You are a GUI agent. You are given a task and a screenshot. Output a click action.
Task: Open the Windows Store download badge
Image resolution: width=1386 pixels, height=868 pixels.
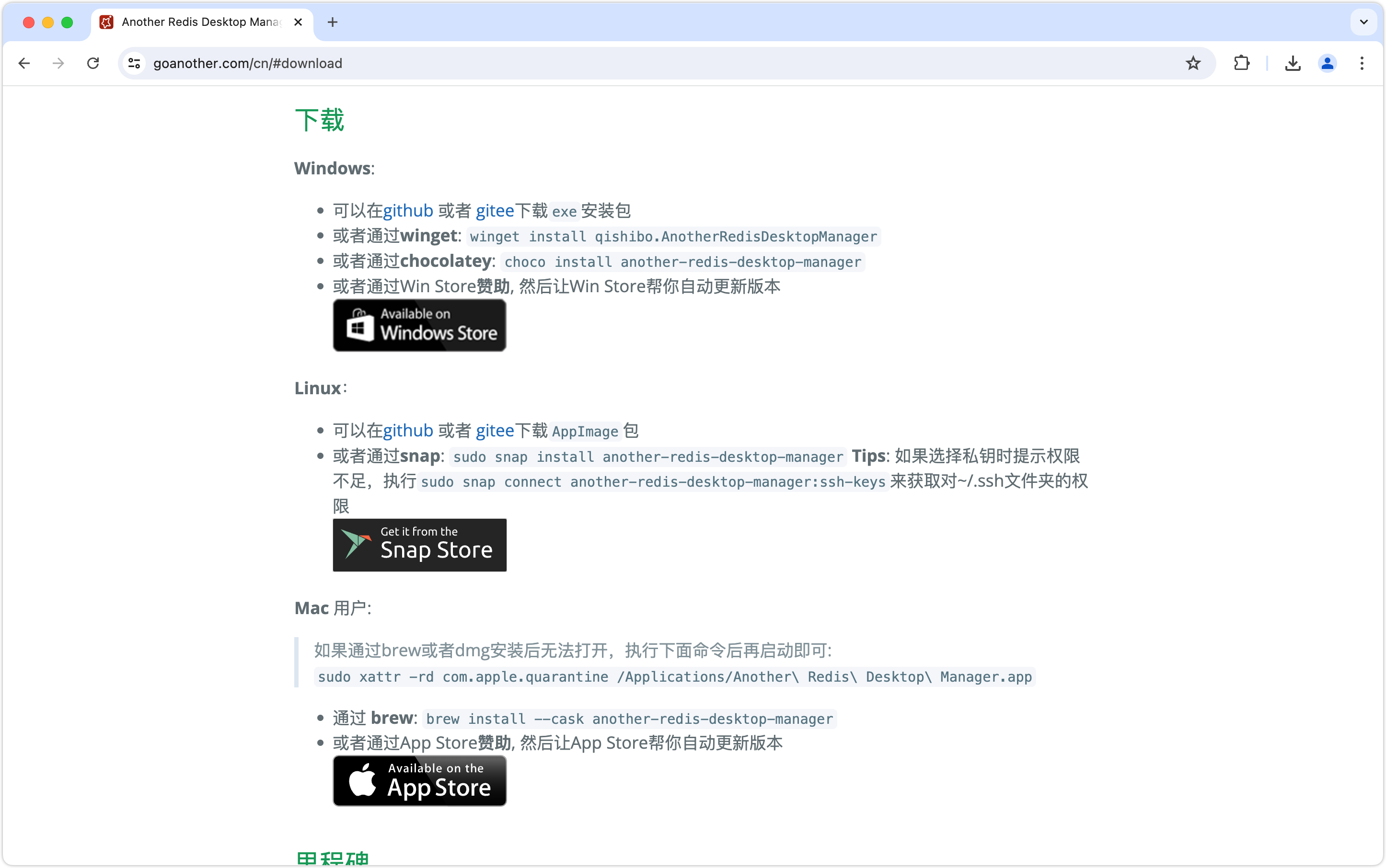pos(419,325)
